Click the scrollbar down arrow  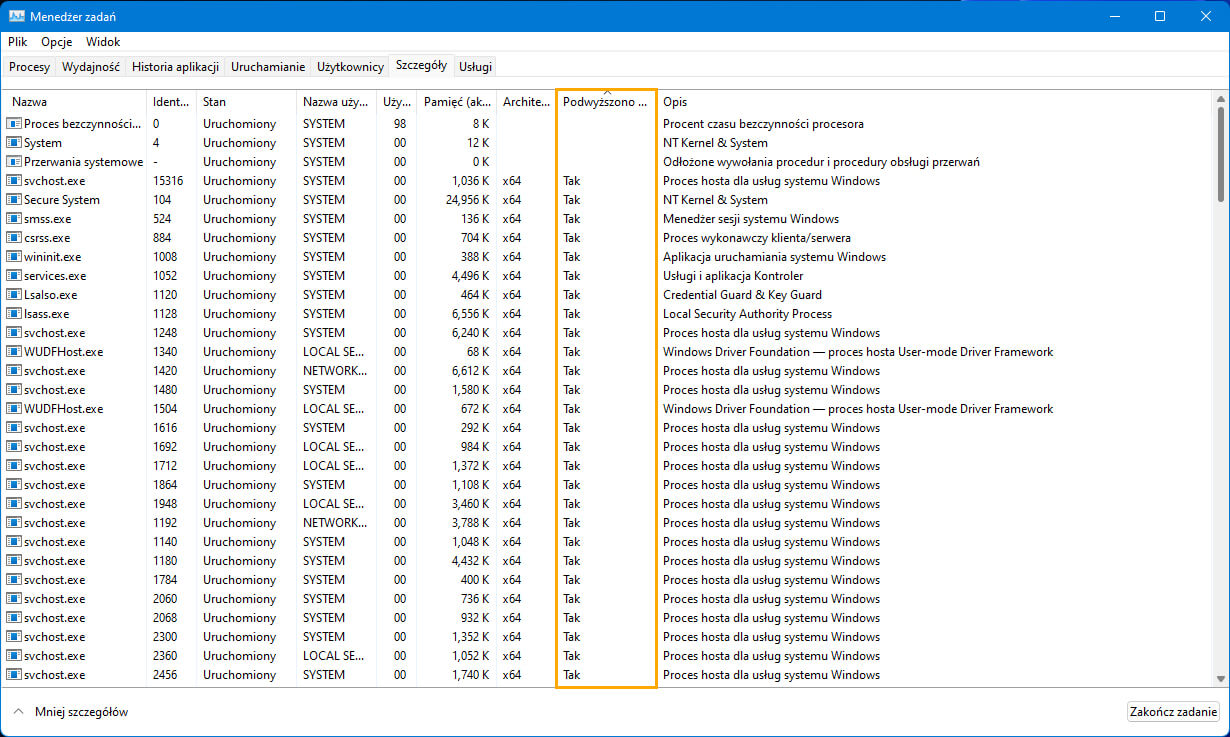pos(1220,681)
